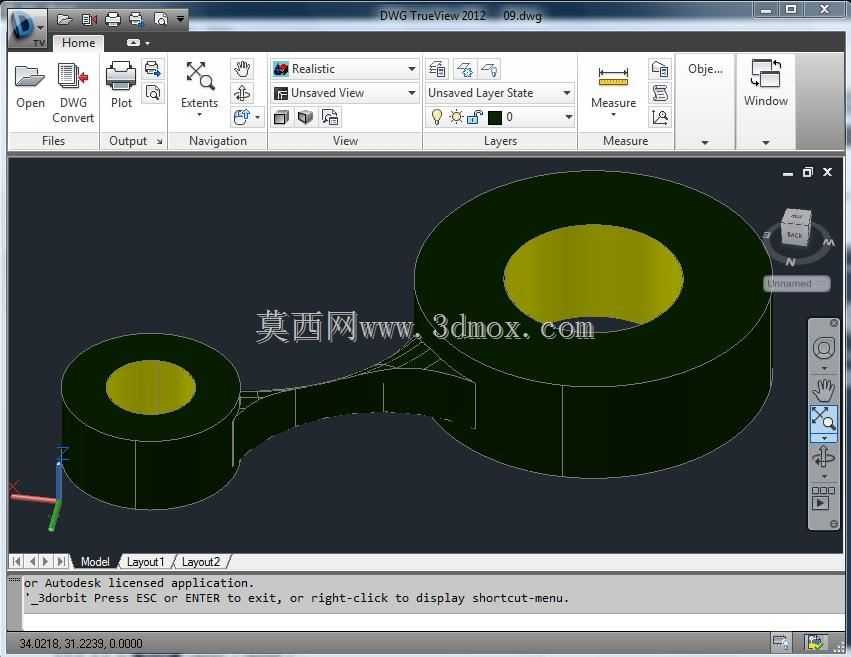
Task: Click the DWG Convert ribbon button
Action: [x=73, y=92]
